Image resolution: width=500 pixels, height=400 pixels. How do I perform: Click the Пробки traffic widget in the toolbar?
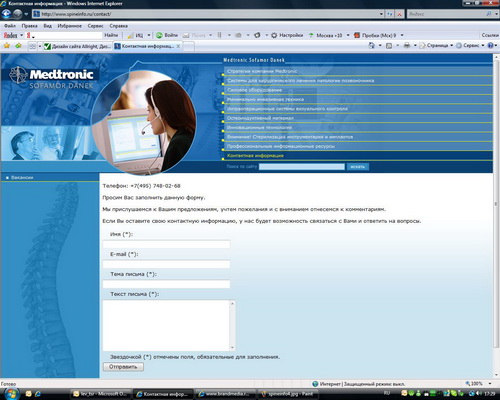click(x=375, y=35)
